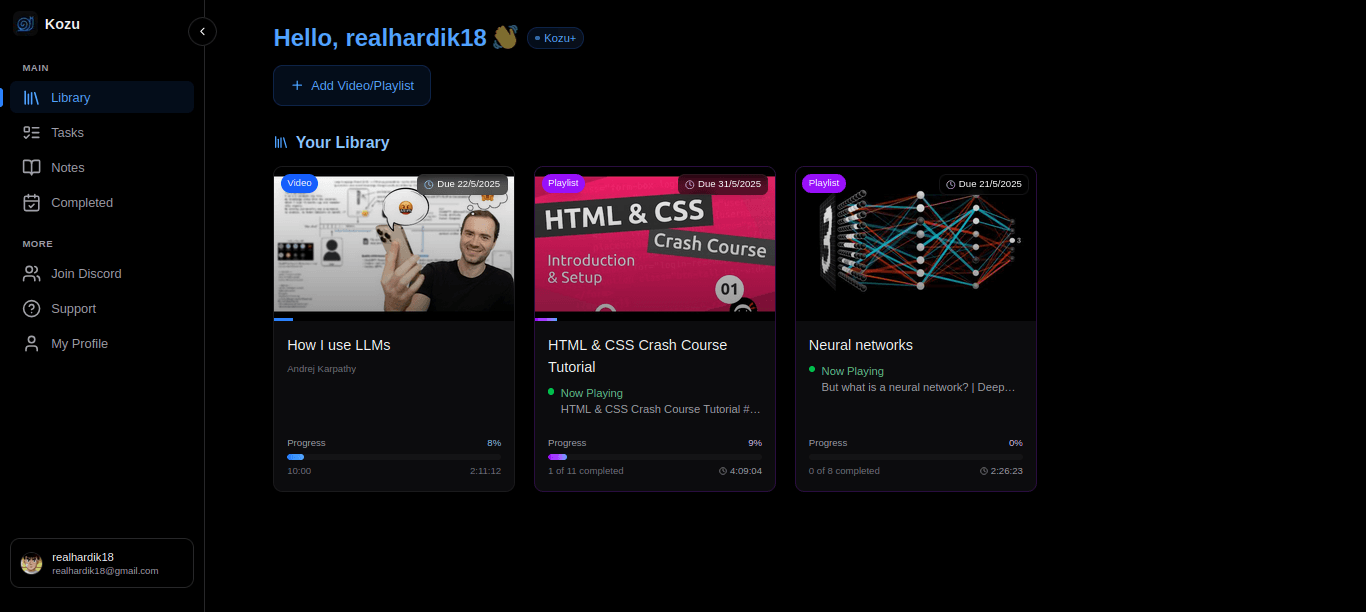Navigate to the Completed section
Screen dimensions: 1366x612
(x=80, y=202)
